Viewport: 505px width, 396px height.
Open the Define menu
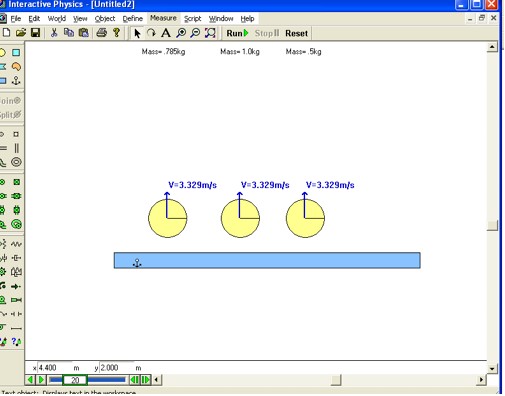coord(133,19)
